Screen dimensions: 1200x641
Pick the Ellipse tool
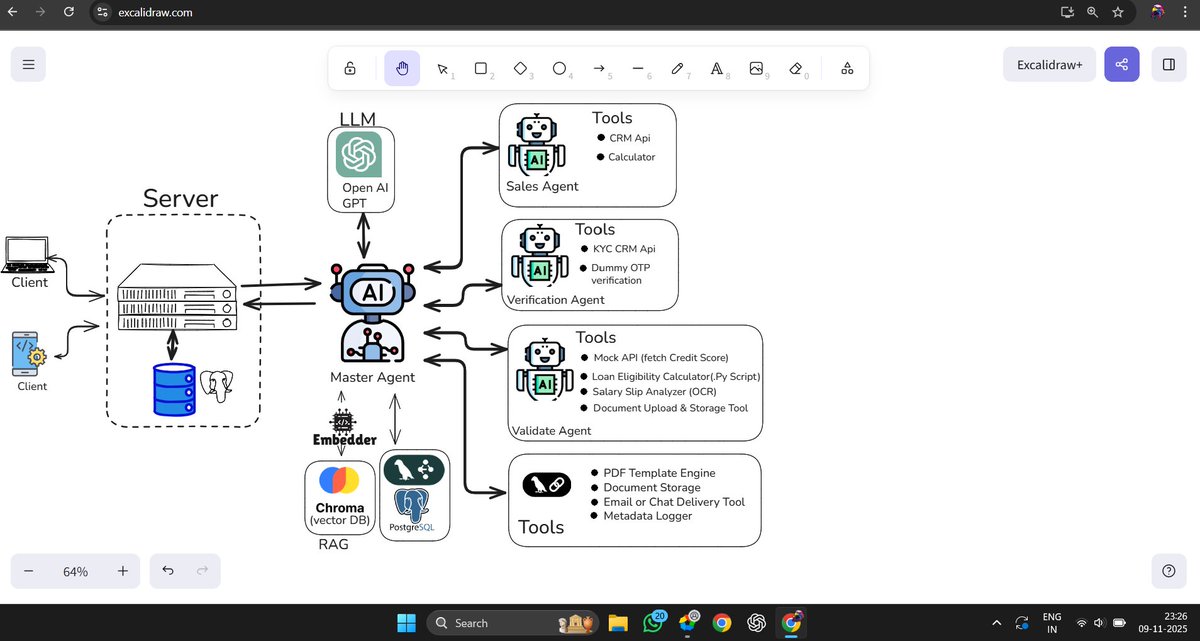pos(559,67)
